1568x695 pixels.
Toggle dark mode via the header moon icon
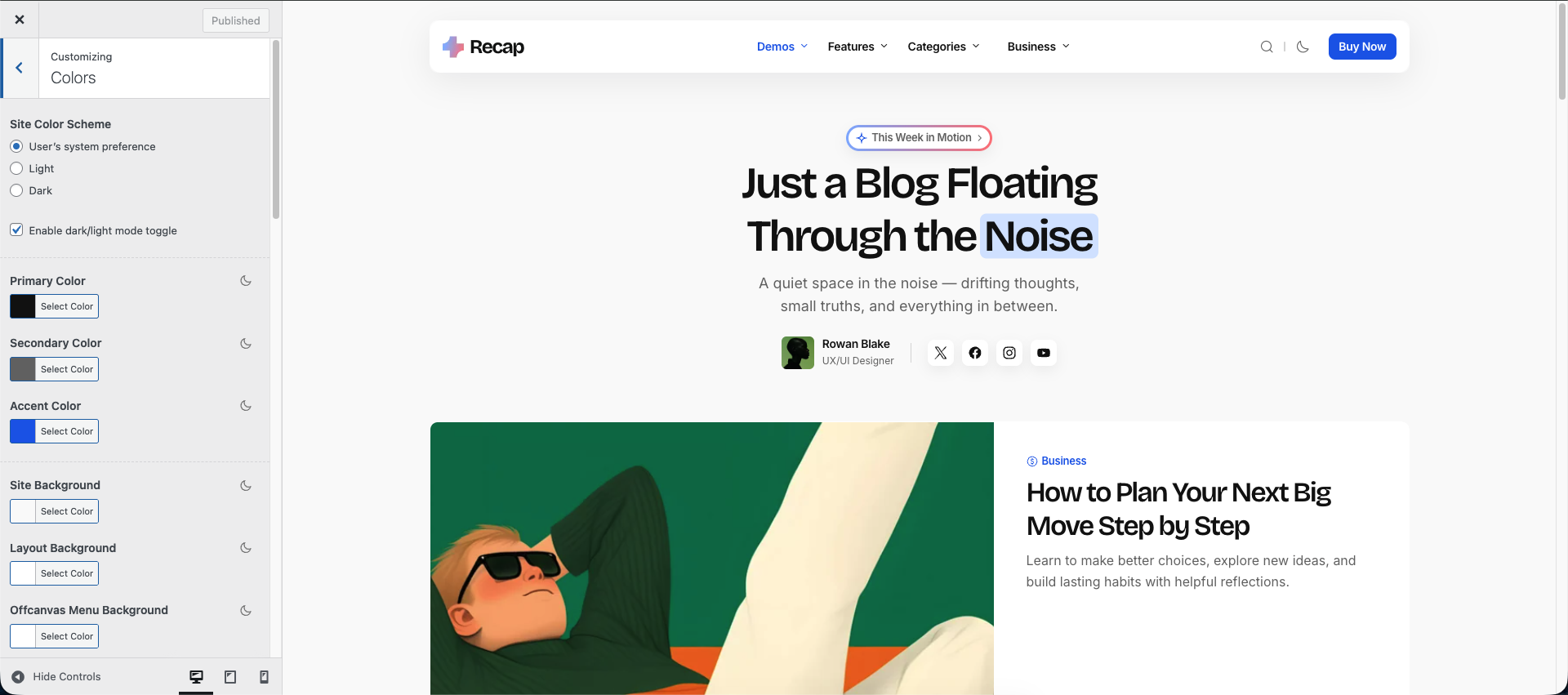tap(1303, 47)
